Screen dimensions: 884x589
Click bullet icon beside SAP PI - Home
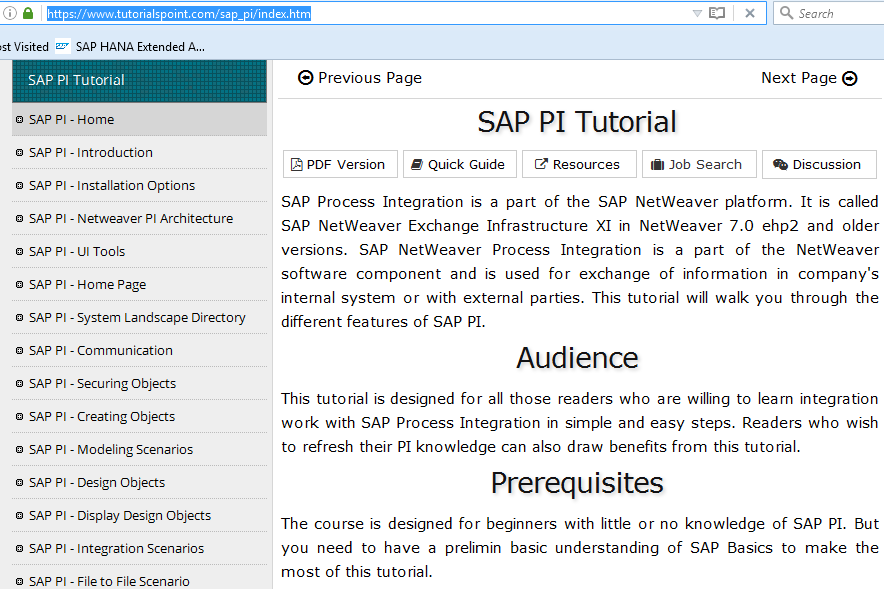pos(20,119)
